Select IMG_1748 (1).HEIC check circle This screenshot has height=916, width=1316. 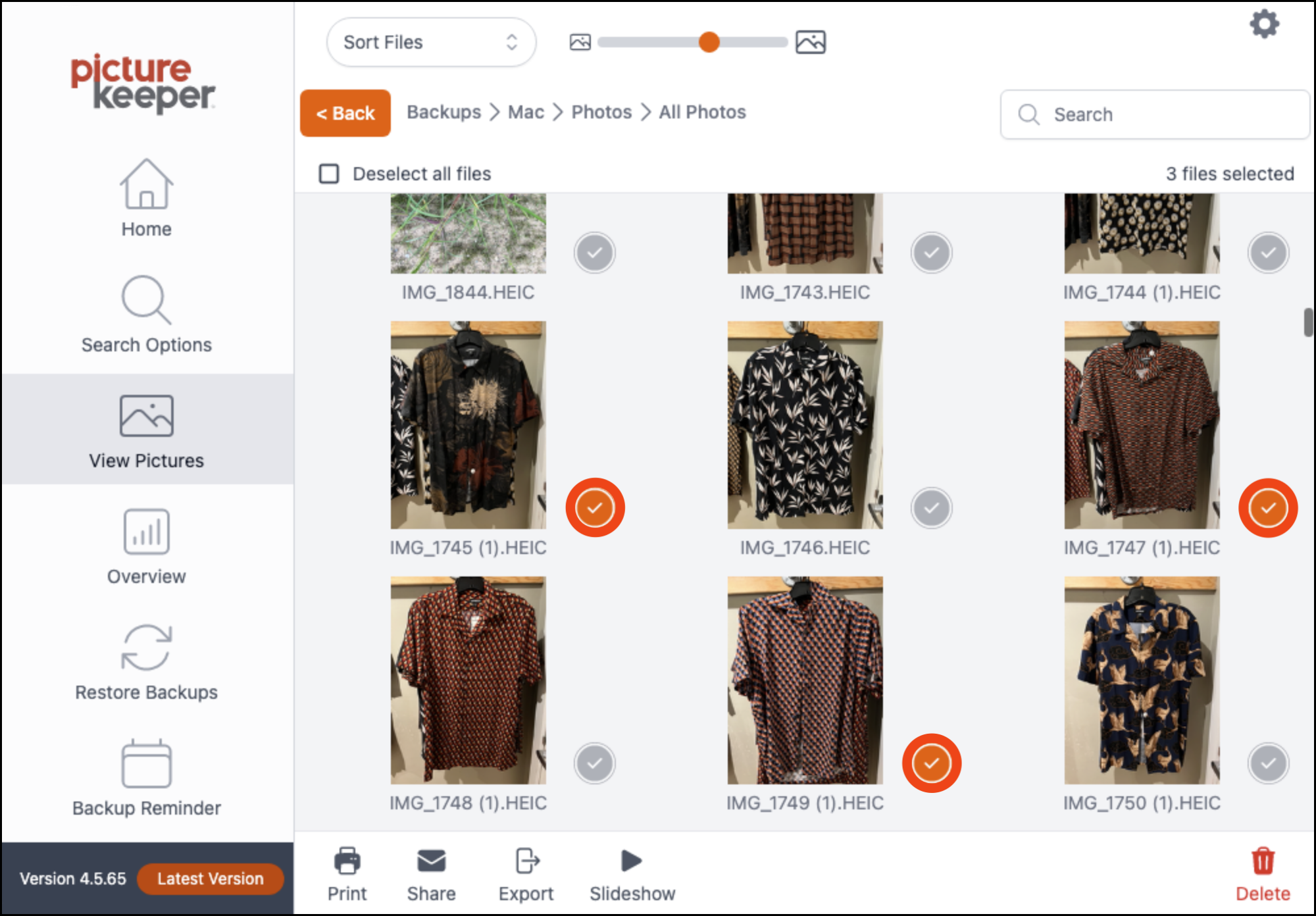click(595, 763)
